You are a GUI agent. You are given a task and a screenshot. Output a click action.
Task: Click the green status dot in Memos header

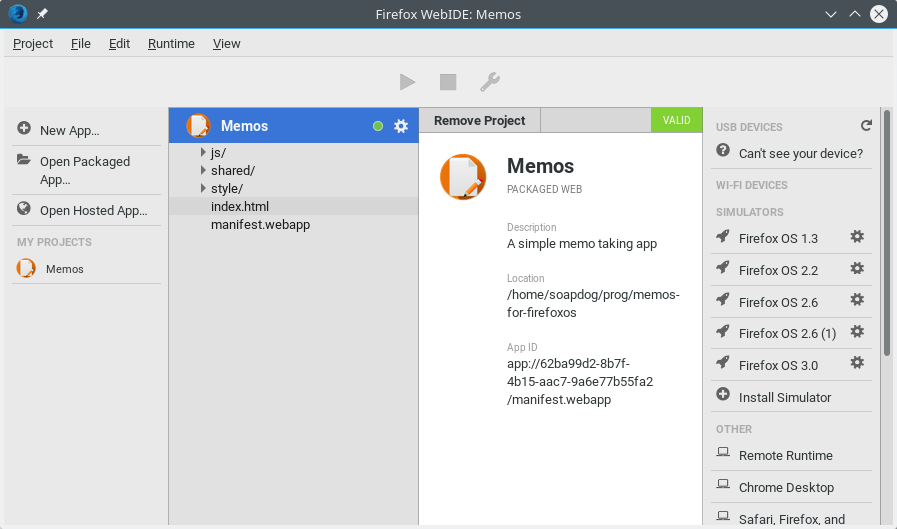pos(378,126)
